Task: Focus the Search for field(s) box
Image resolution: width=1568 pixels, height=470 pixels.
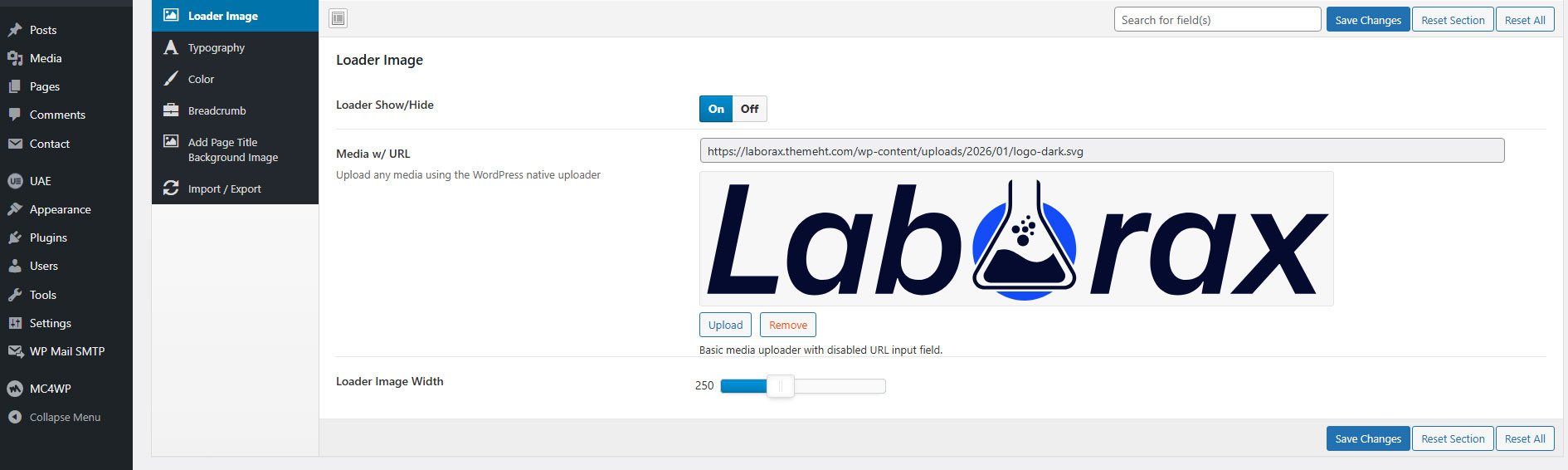Action: (x=1216, y=20)
